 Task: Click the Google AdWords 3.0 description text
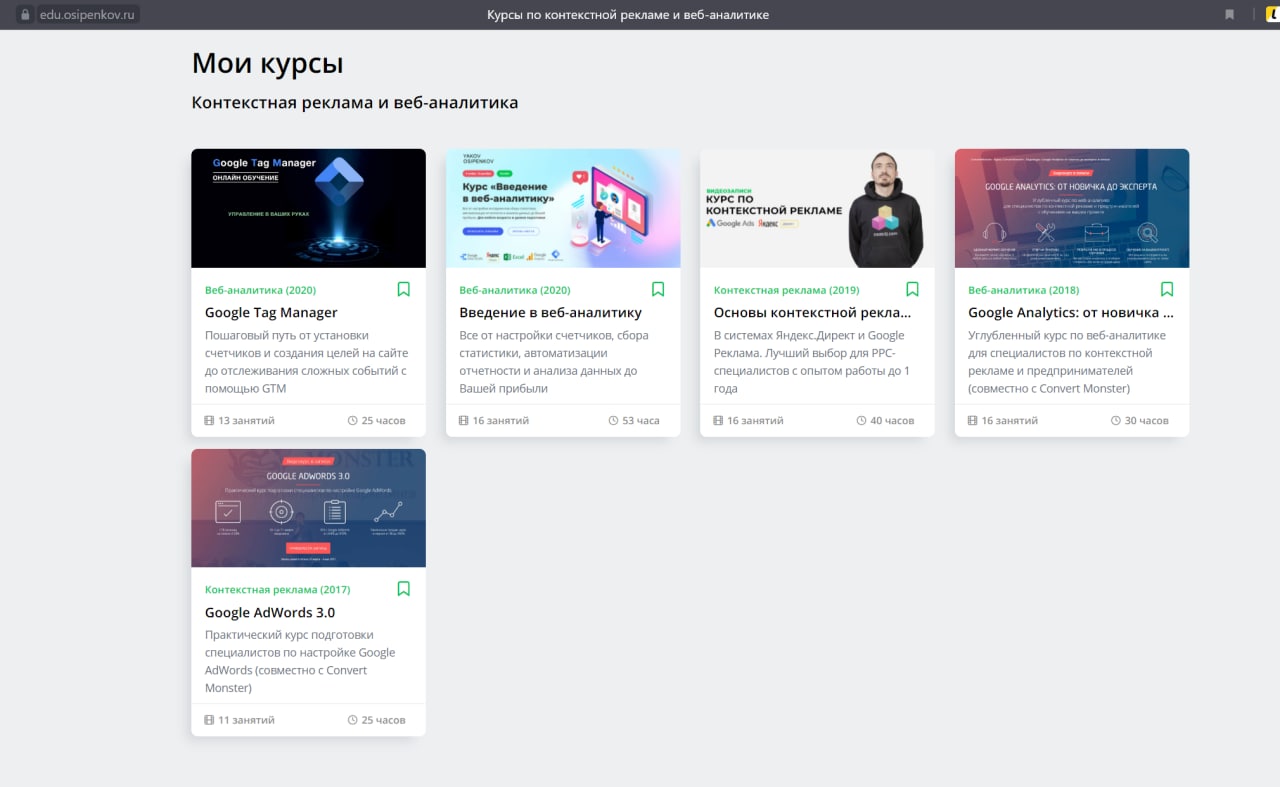click(x=300, y=662)
